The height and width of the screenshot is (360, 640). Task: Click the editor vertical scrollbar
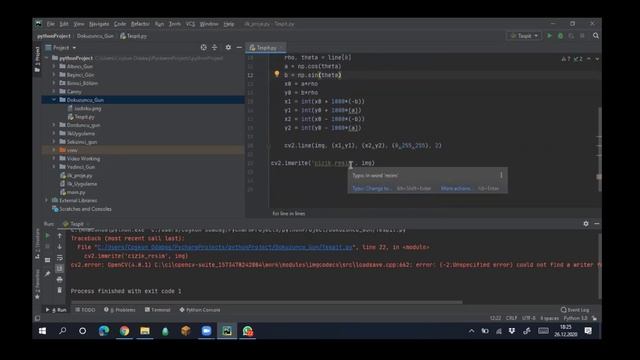click(x=599, y=149)
